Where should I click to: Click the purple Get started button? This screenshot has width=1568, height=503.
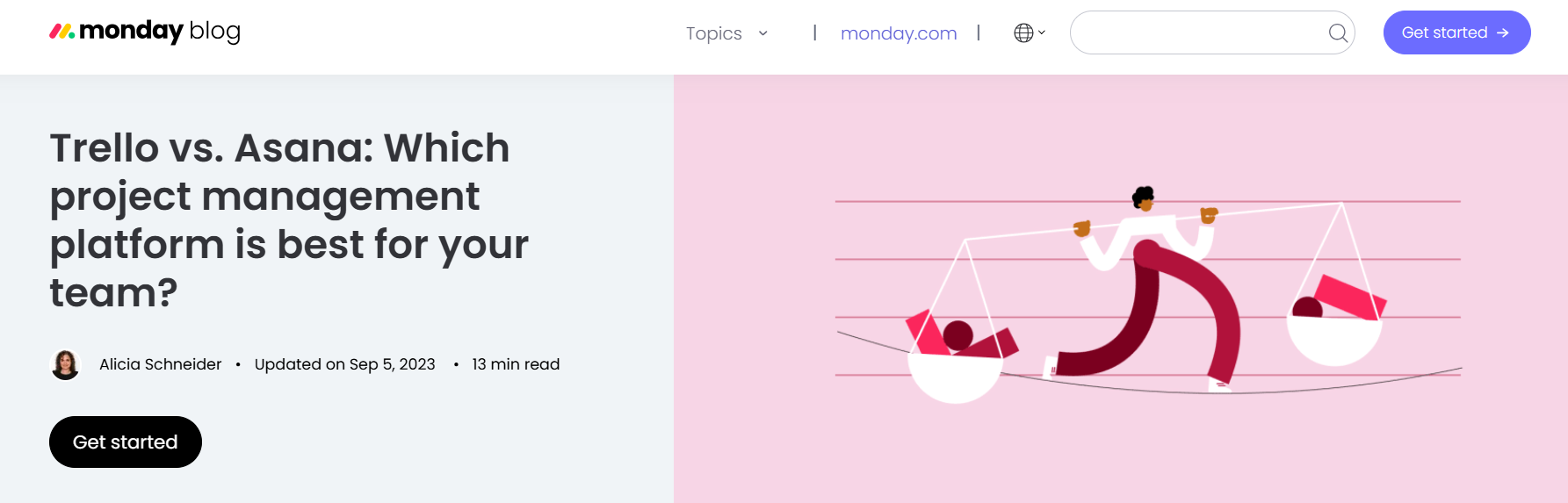pyautogui.click(x=1456, y=32)
